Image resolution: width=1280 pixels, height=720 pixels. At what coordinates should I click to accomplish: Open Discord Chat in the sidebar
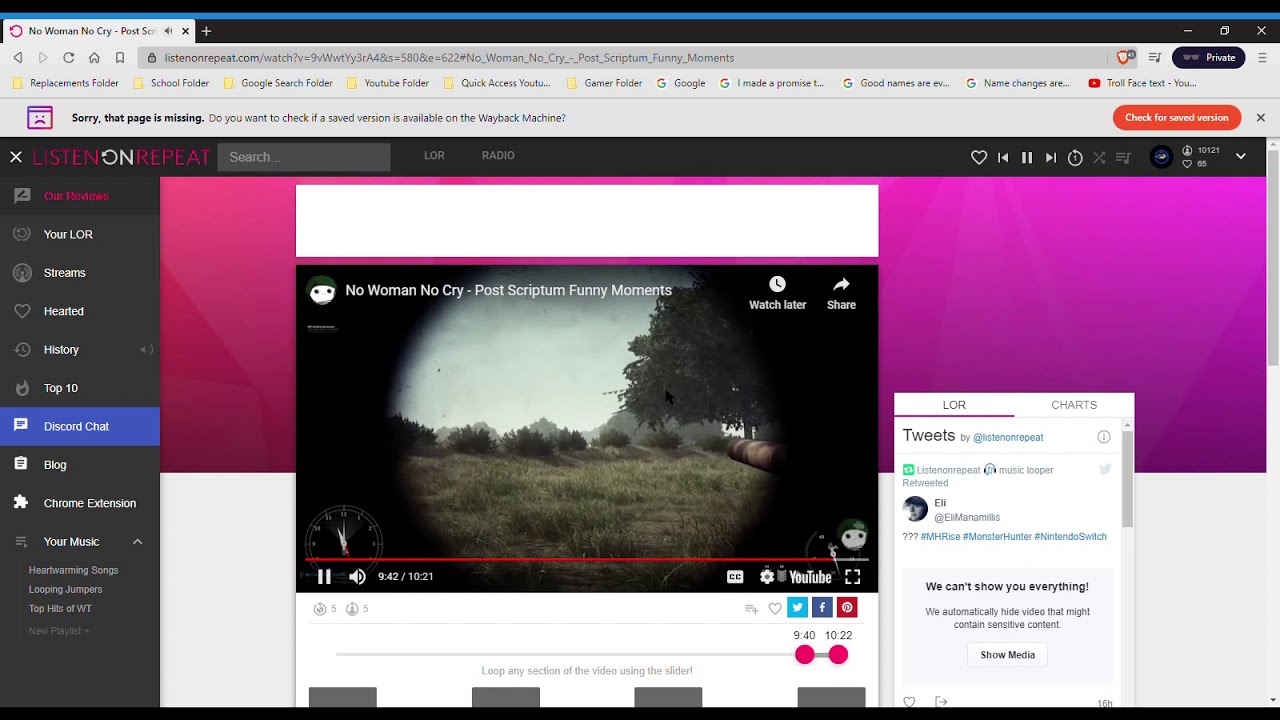click(80, 426)
